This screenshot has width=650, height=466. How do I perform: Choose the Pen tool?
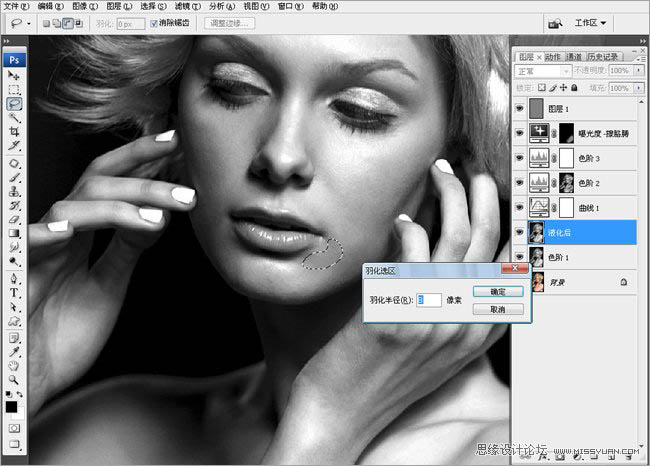14,280
